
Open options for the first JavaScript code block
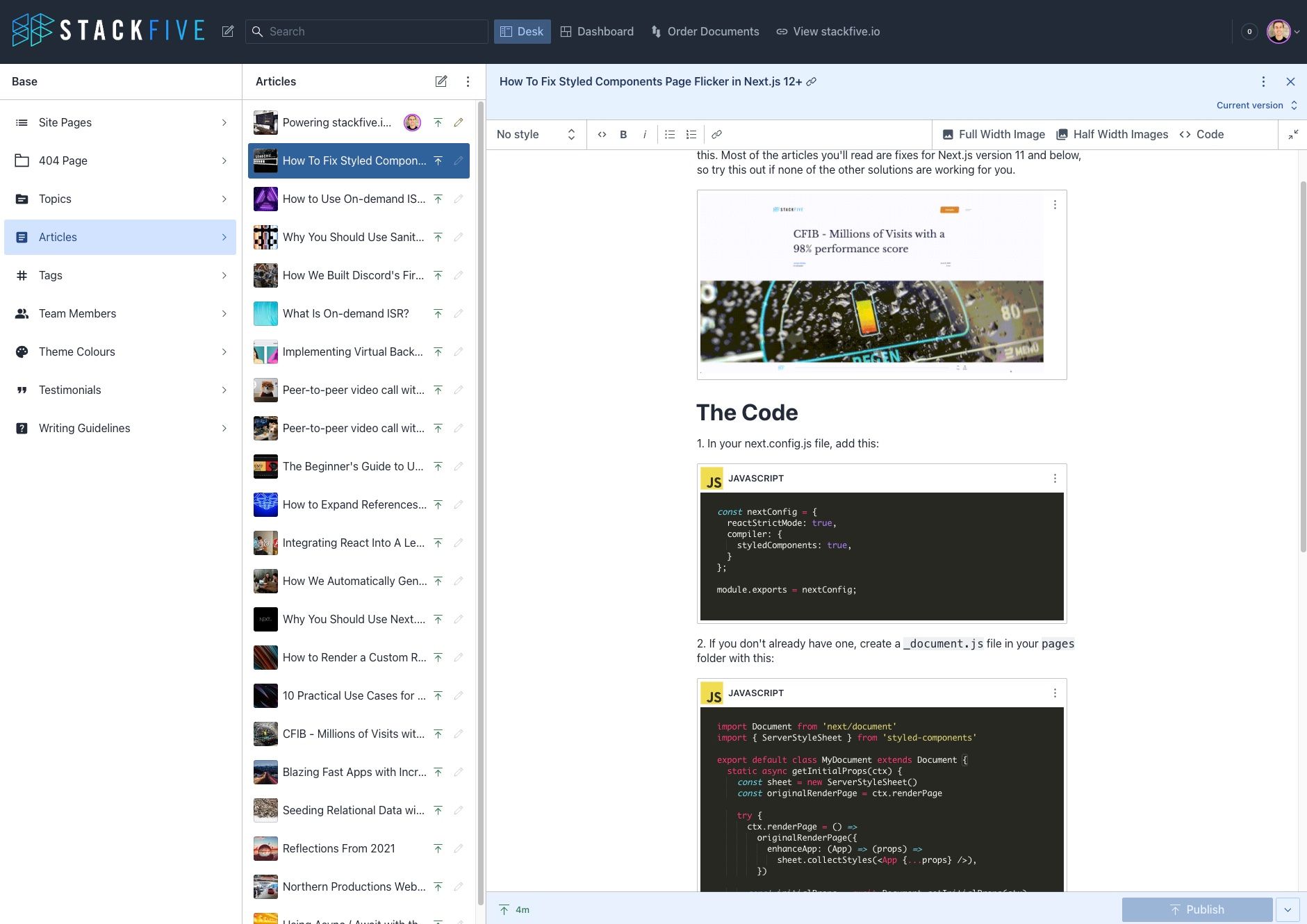coord(1055,478)
